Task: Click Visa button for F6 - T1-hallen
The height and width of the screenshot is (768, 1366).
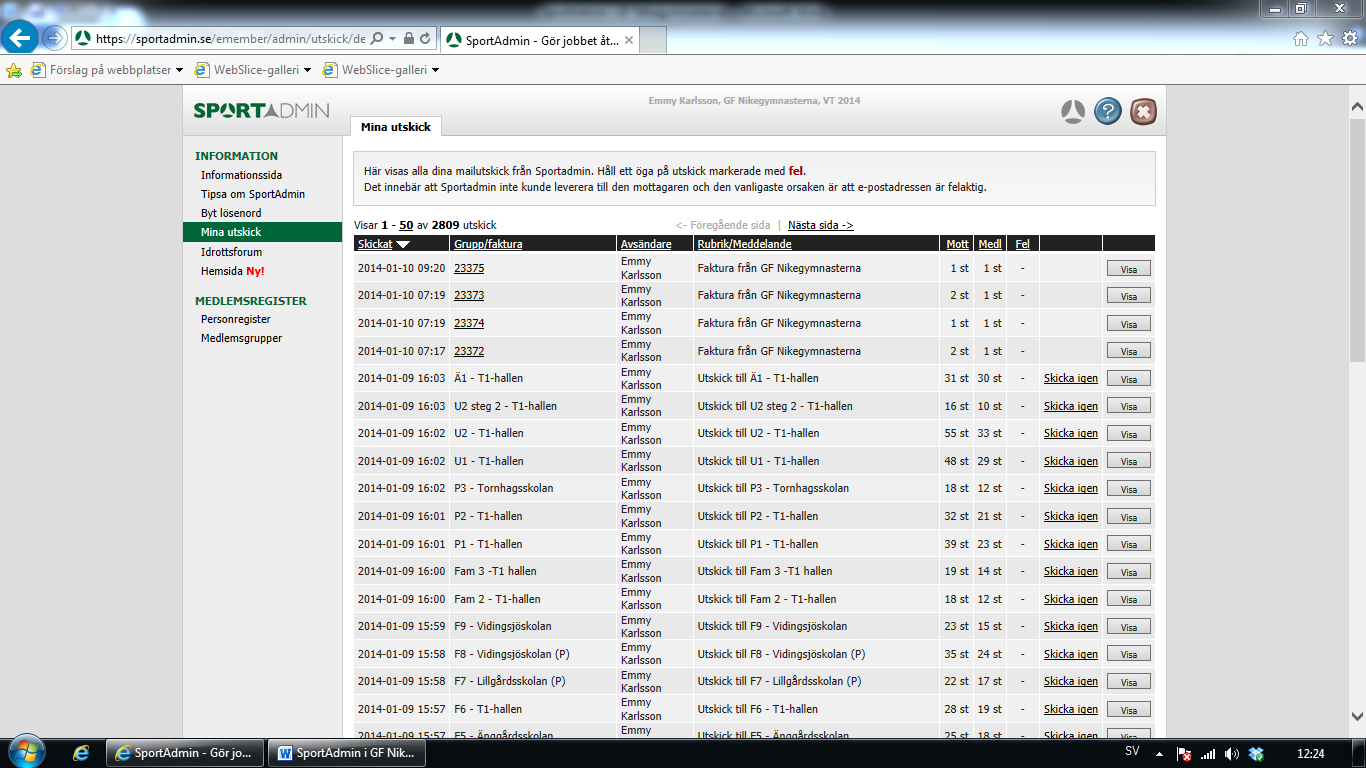Action: [1128, 709]
